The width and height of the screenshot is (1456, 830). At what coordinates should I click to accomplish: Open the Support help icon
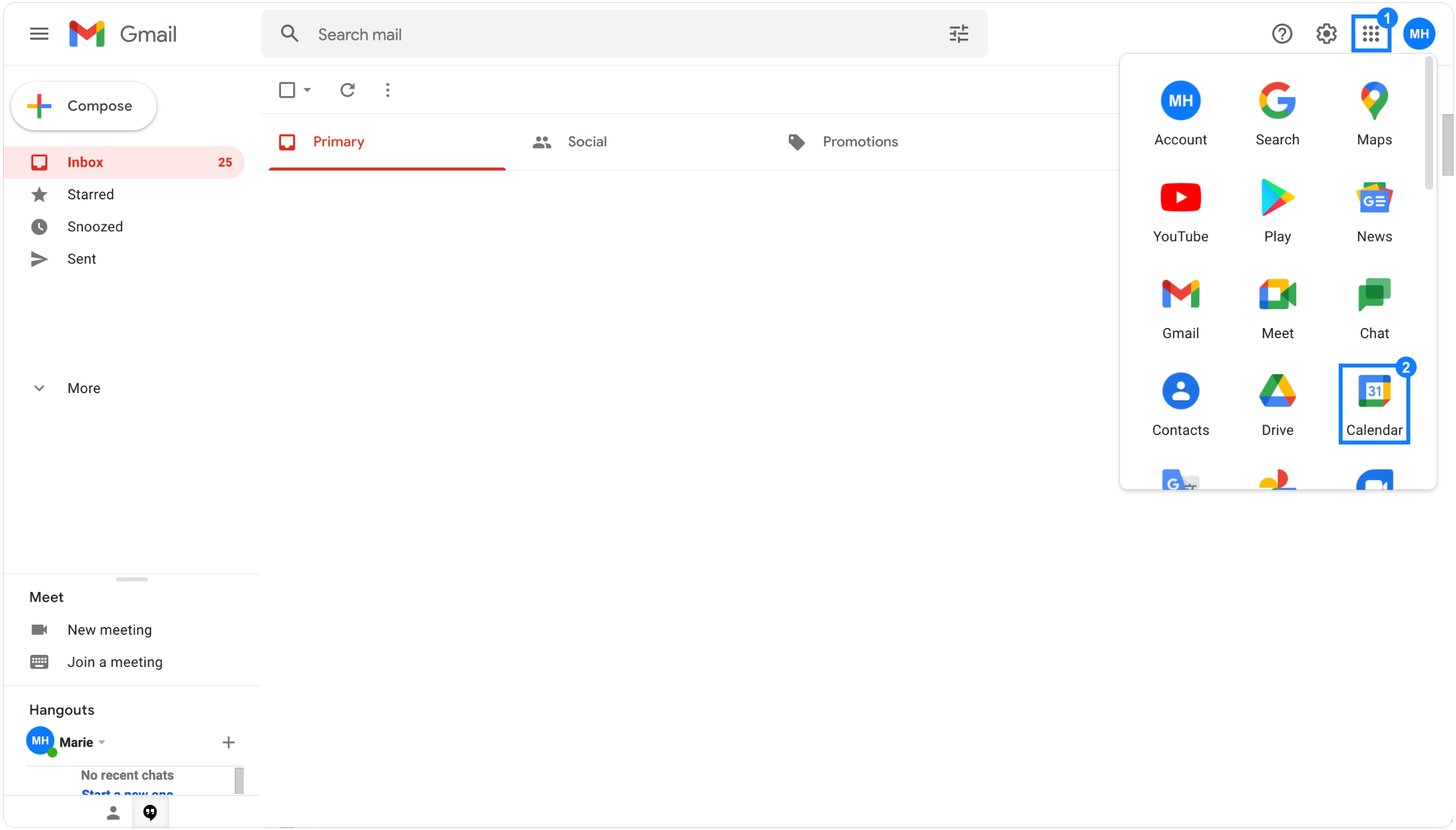click(x=1282, y=34)
